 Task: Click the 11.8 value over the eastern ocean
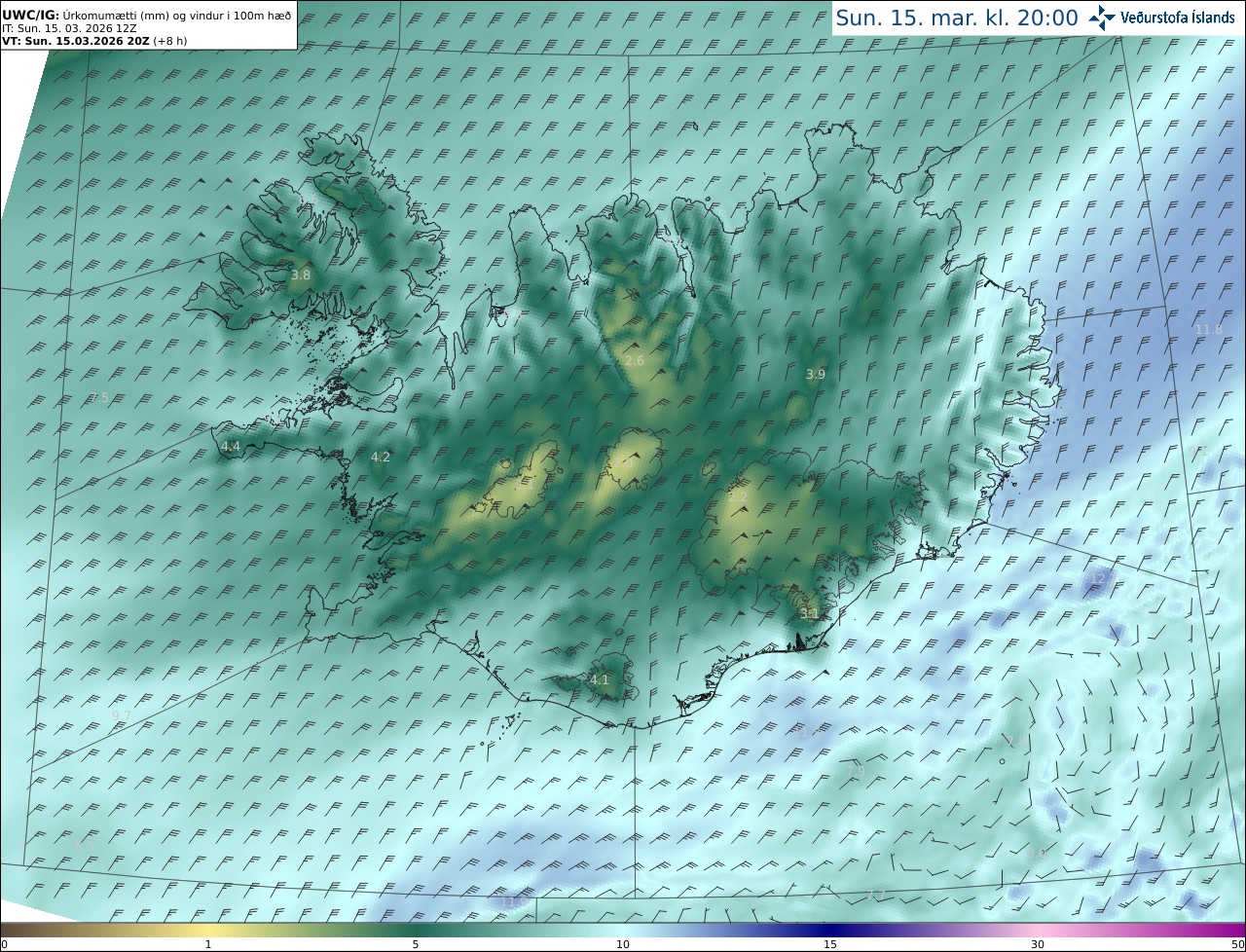[x=1208, y=330]
